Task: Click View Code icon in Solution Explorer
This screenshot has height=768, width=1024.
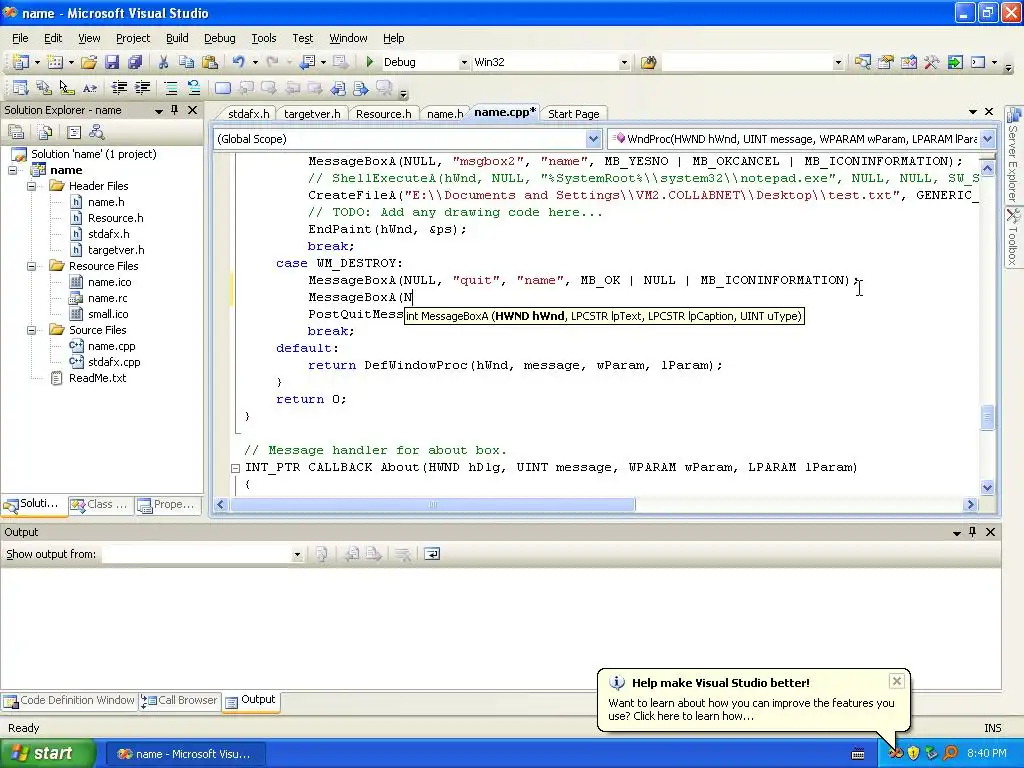Action: [x=74, y=133]
